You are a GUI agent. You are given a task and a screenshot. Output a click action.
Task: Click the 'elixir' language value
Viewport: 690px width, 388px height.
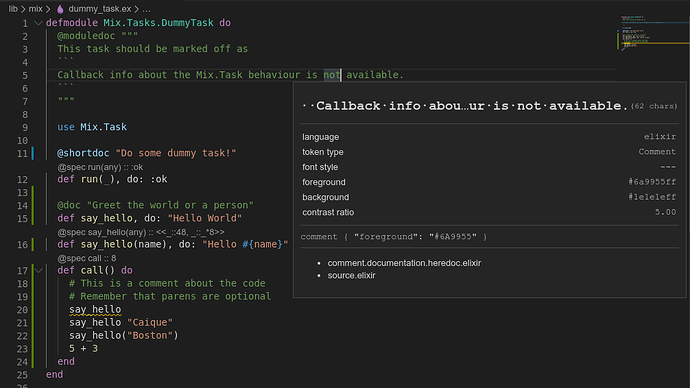click(660, 137)
